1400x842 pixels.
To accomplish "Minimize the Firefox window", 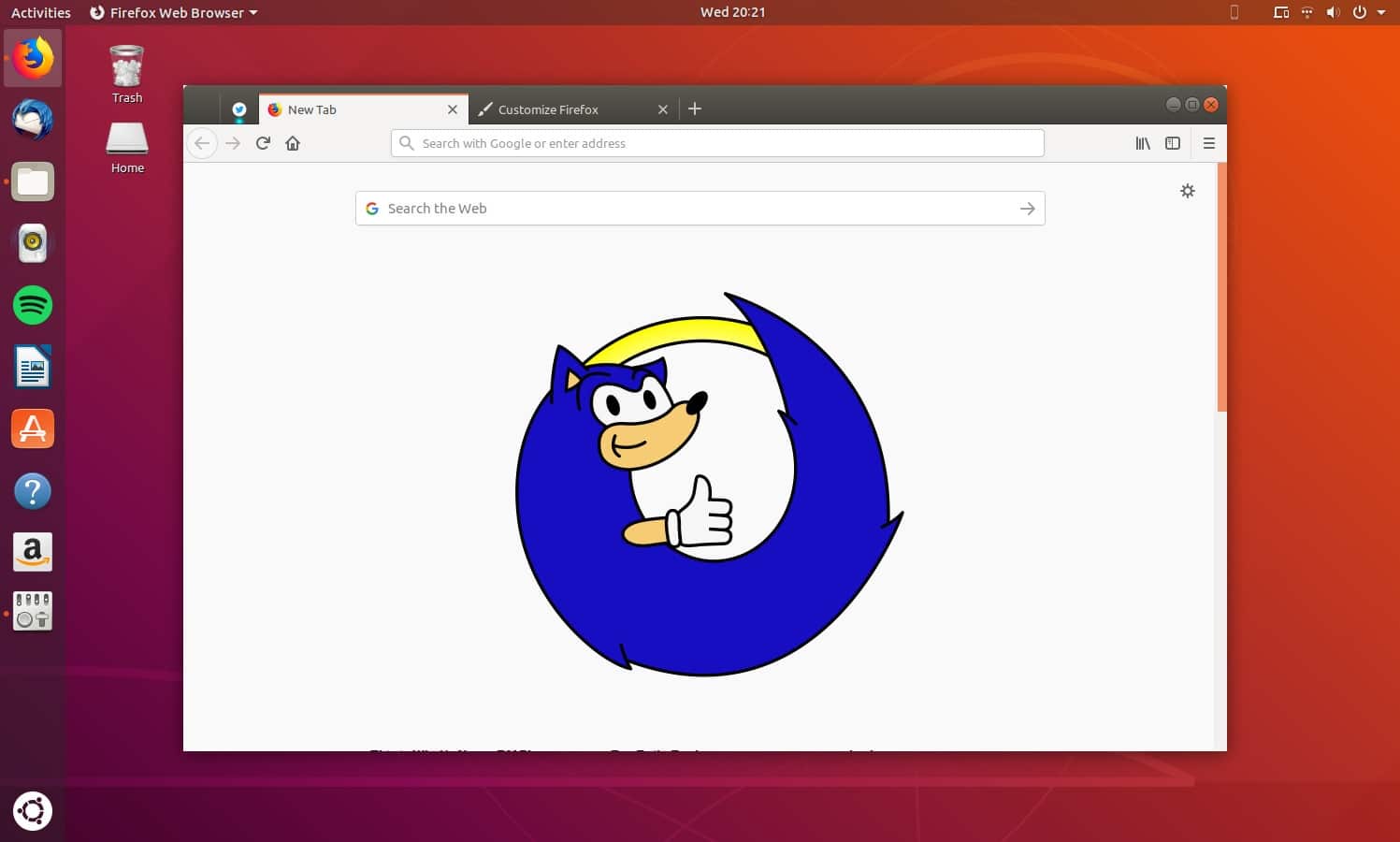I will click(x=1173, y=104).
